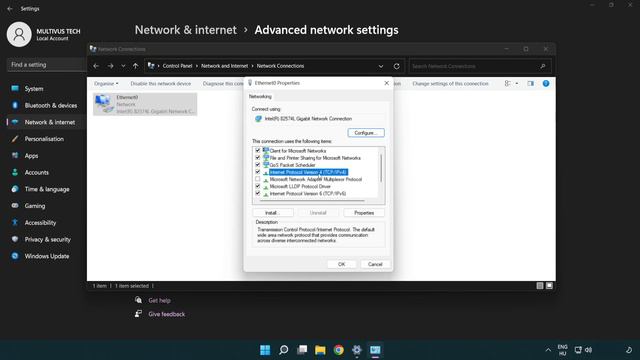
Task: Open Accounts settings category
Action: click(x=36, y=172)
